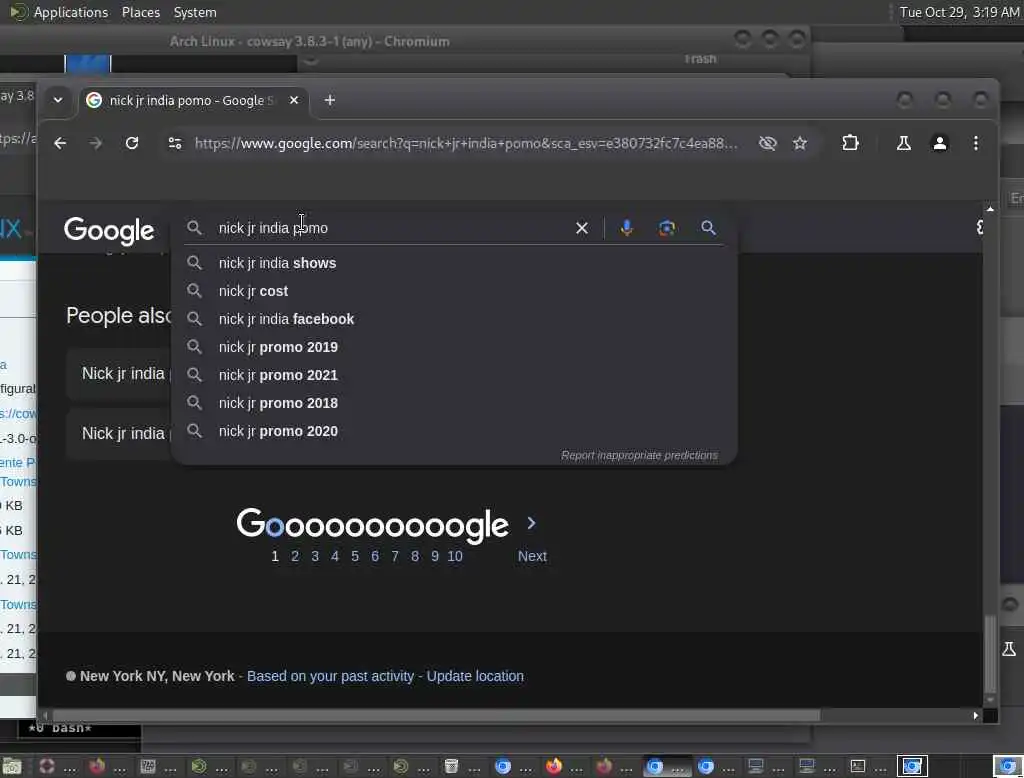Click the Next results link

coord(532,557)
